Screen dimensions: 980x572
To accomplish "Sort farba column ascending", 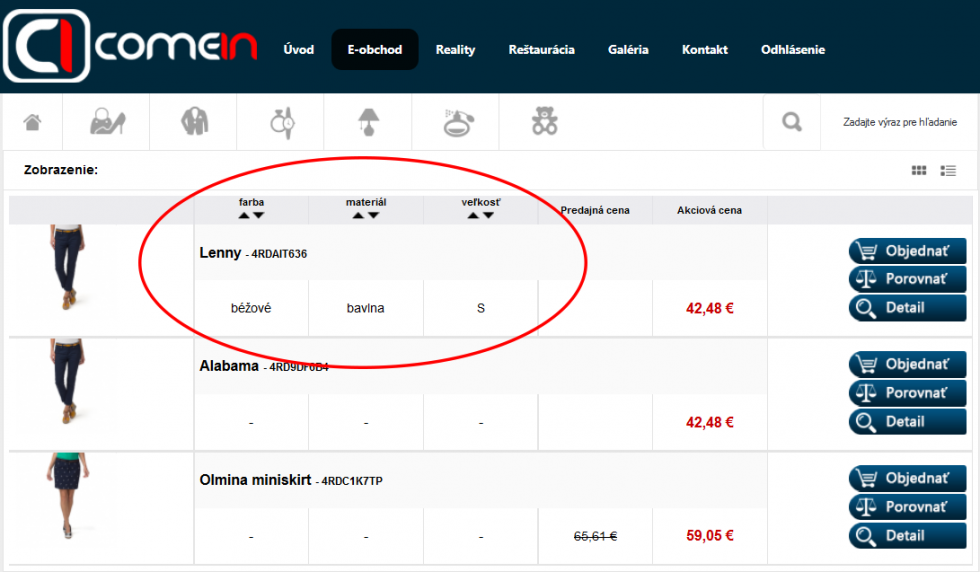I will (244, 215).
